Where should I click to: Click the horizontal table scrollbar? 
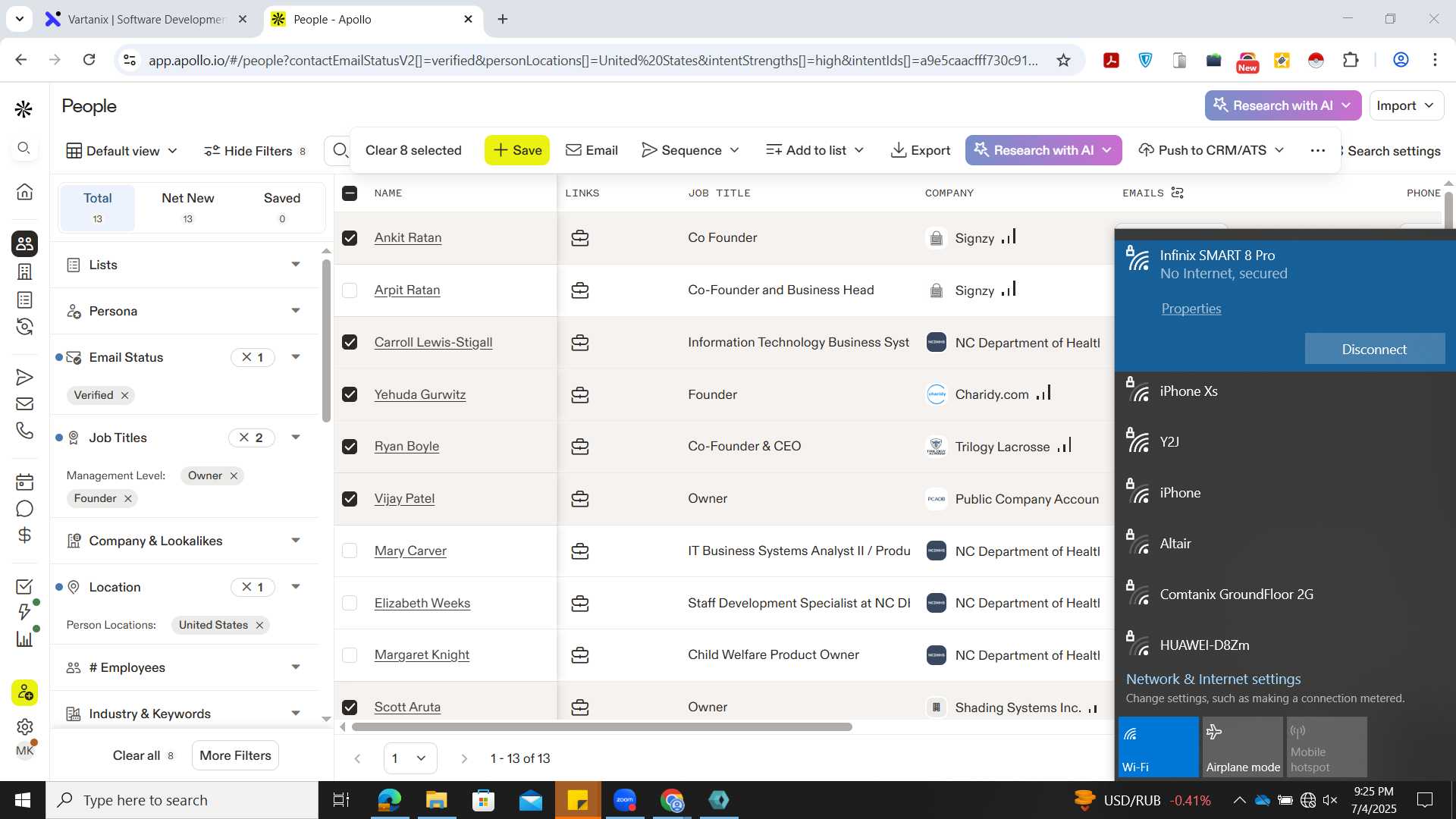click(x=602, y=726)
